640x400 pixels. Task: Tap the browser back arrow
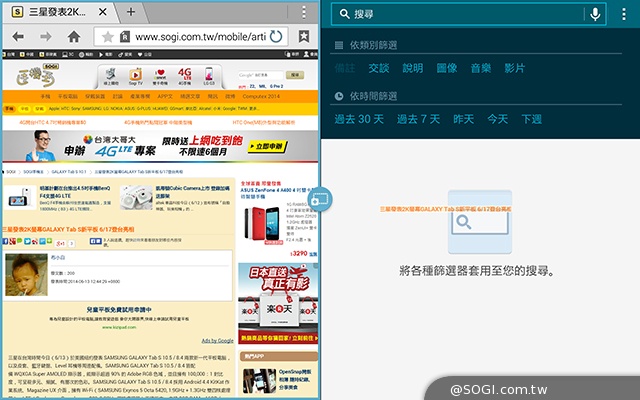18,36
